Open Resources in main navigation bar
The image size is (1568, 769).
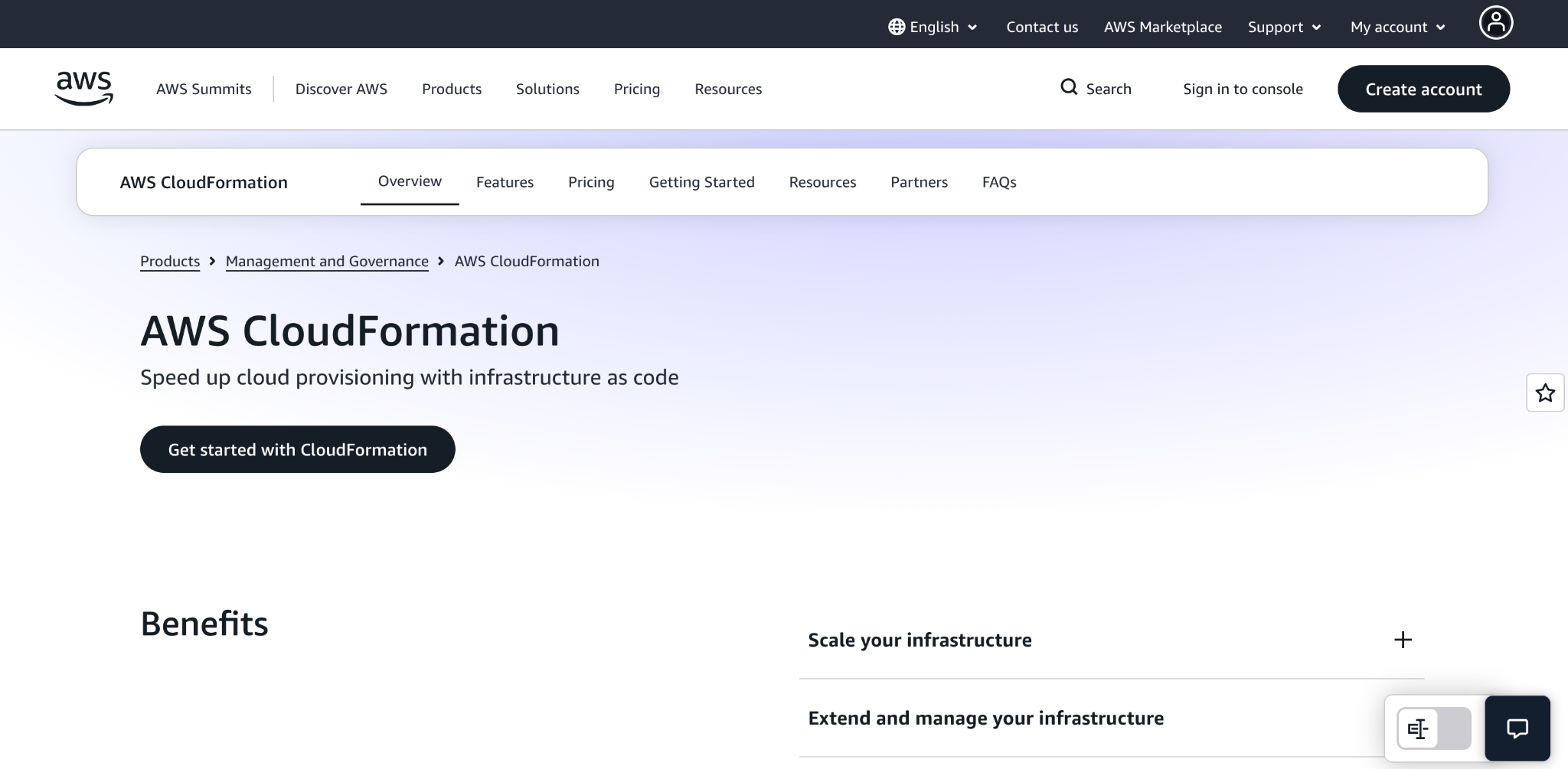click(x=728, y=89)
